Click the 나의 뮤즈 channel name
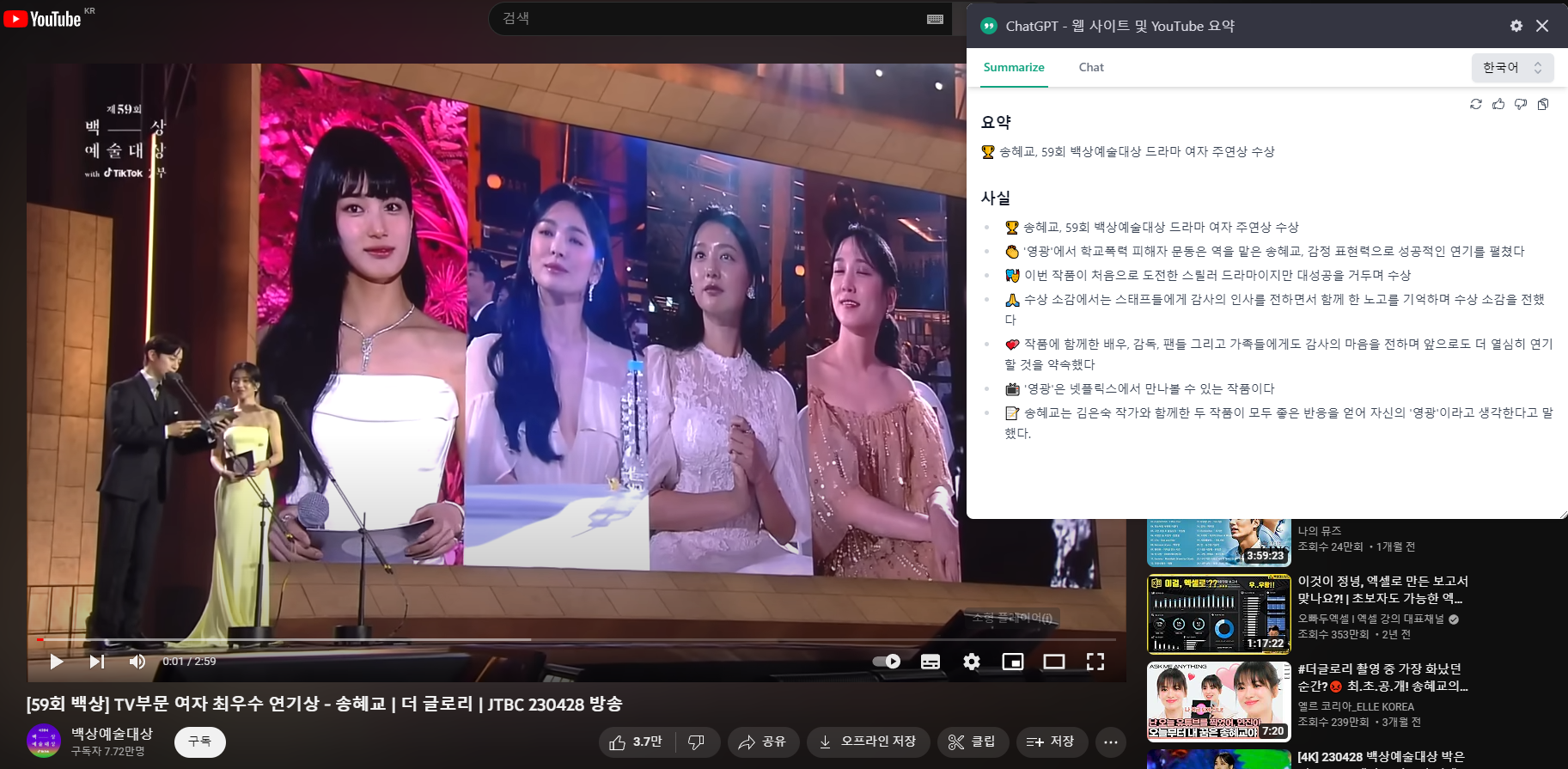Image resolution: width=1568 pixels, height=769 pixels. tap(1319, 531)
